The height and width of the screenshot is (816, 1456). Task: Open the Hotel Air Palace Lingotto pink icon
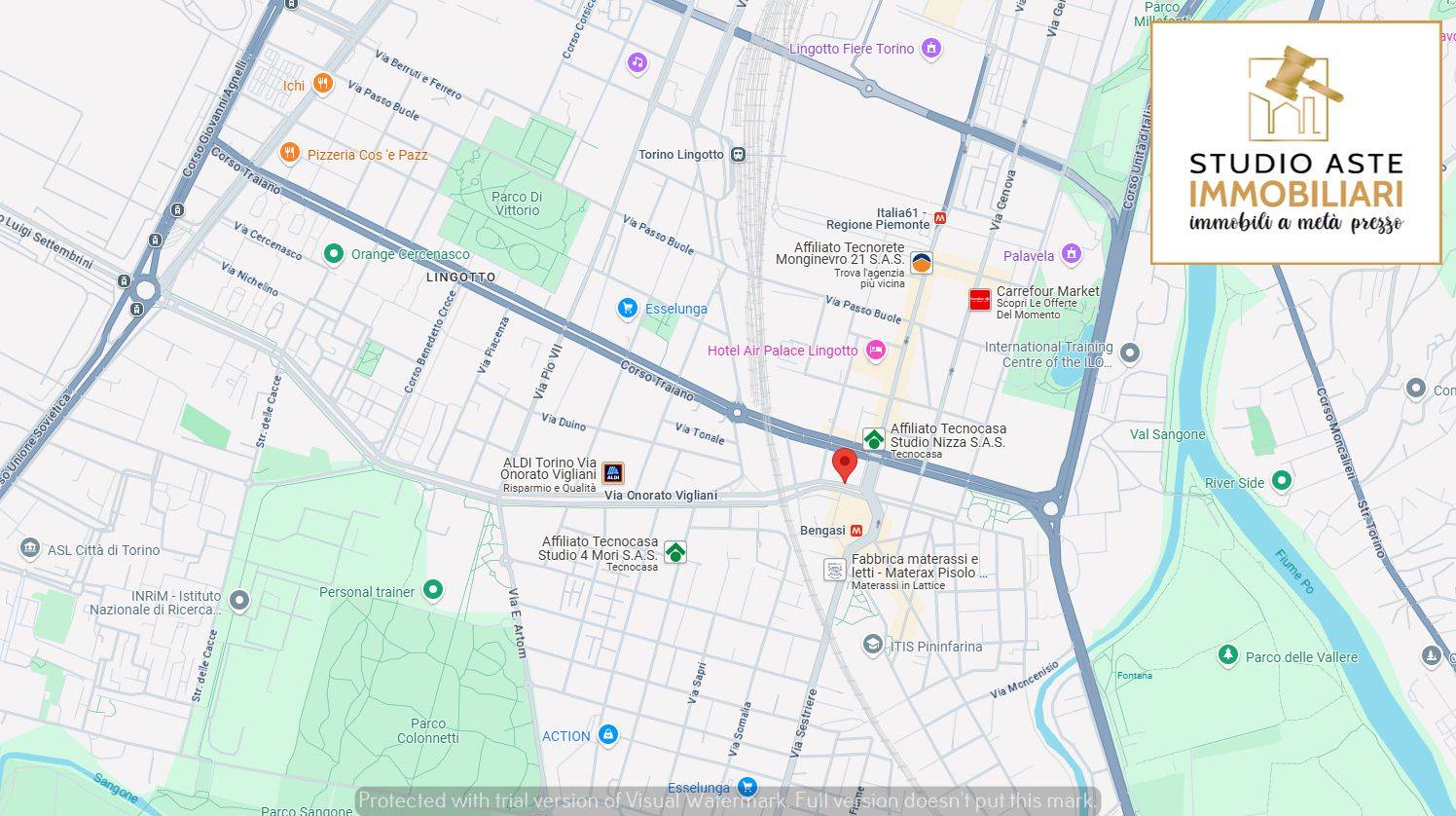click(874, 350)
